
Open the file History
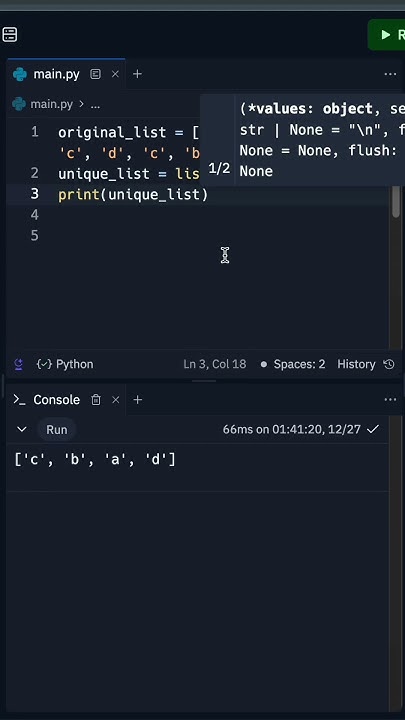coord(356,364)
